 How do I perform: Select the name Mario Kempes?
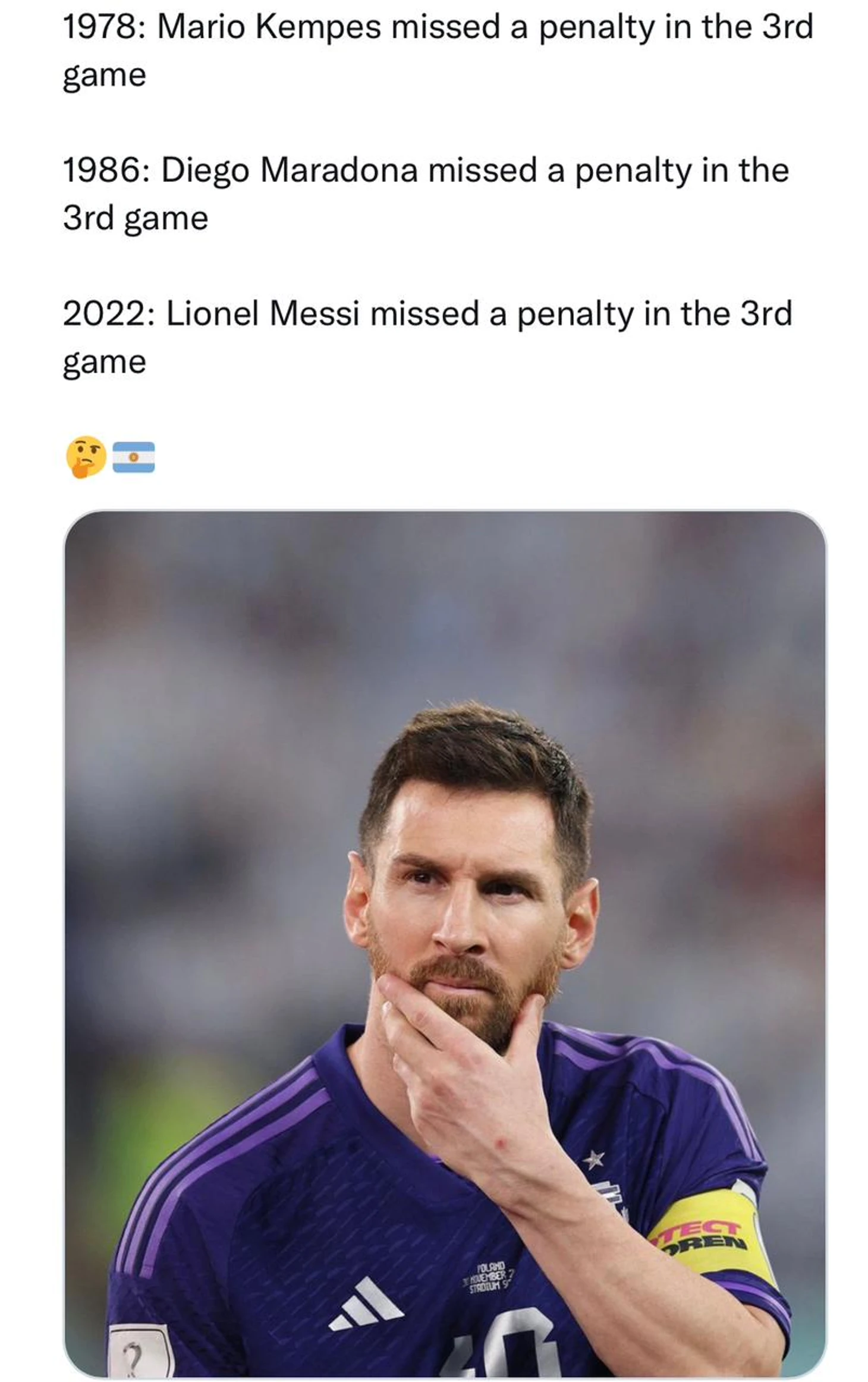click(x=269, y=27)
